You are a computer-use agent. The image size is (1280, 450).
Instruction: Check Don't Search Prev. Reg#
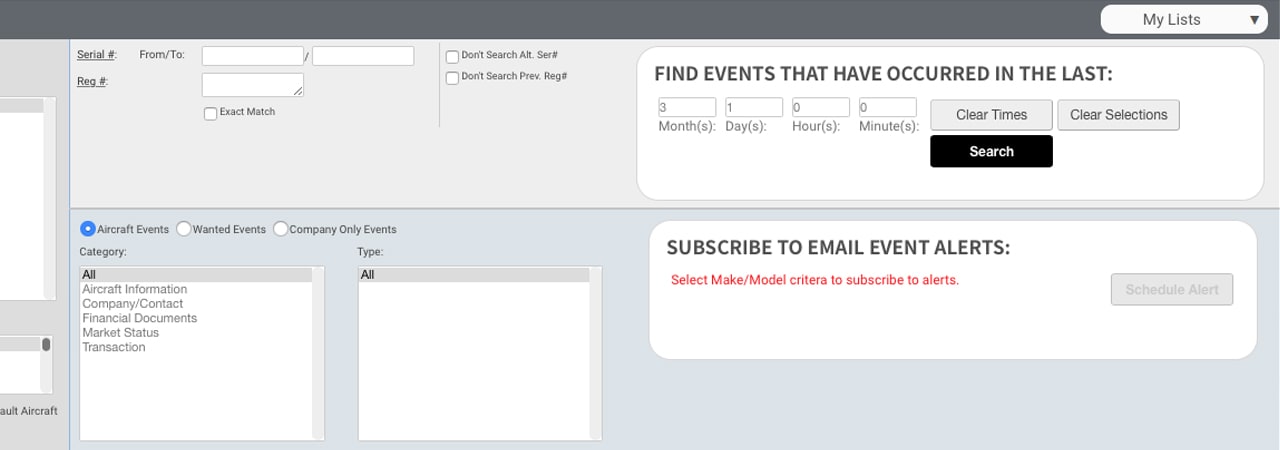pos(452,77)
